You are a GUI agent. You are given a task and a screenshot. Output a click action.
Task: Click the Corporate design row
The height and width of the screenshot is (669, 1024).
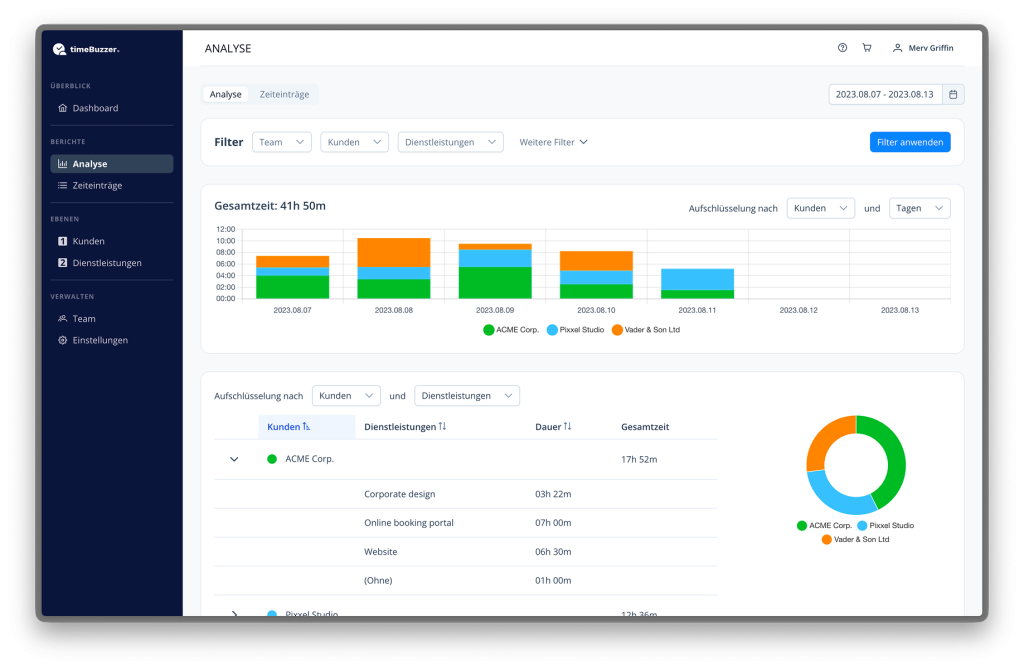(x=466, y=494)
